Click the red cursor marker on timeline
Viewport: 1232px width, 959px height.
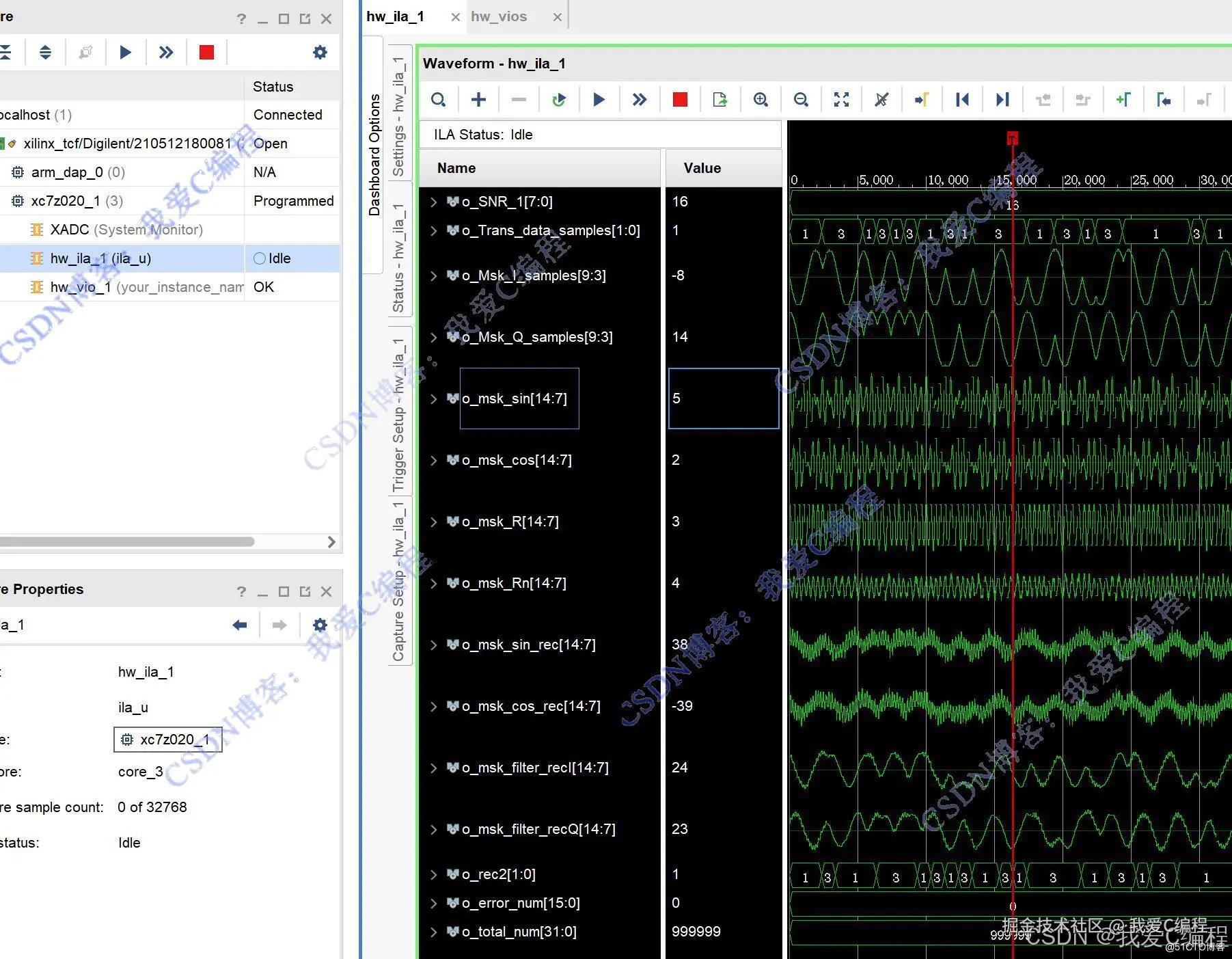(1012, 138)
